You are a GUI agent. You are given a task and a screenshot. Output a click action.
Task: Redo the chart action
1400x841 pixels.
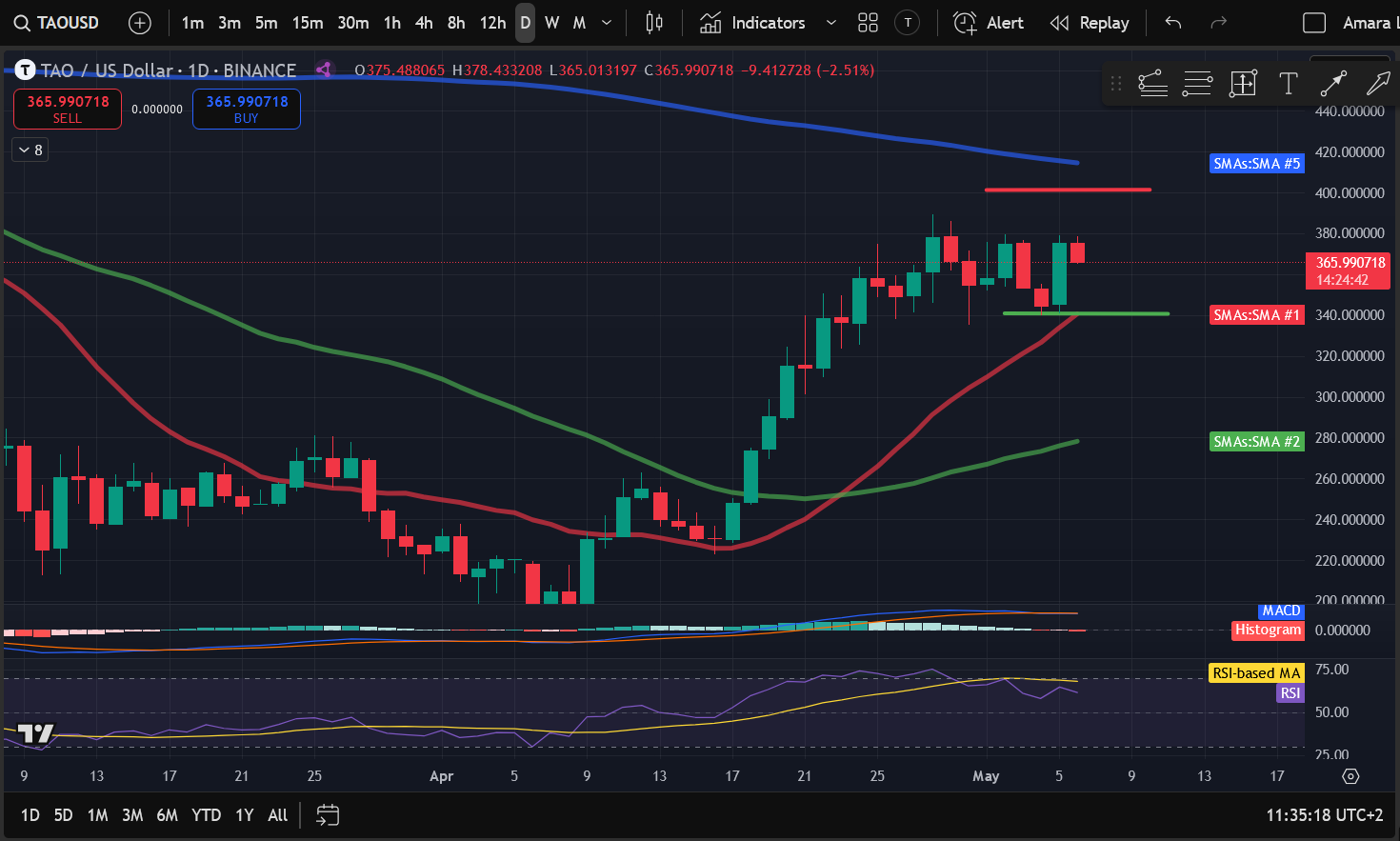coord(1218,23)
